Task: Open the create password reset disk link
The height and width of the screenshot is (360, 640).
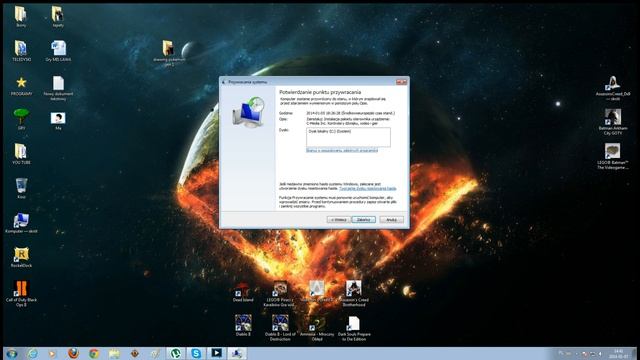Action: coord(367,189)
